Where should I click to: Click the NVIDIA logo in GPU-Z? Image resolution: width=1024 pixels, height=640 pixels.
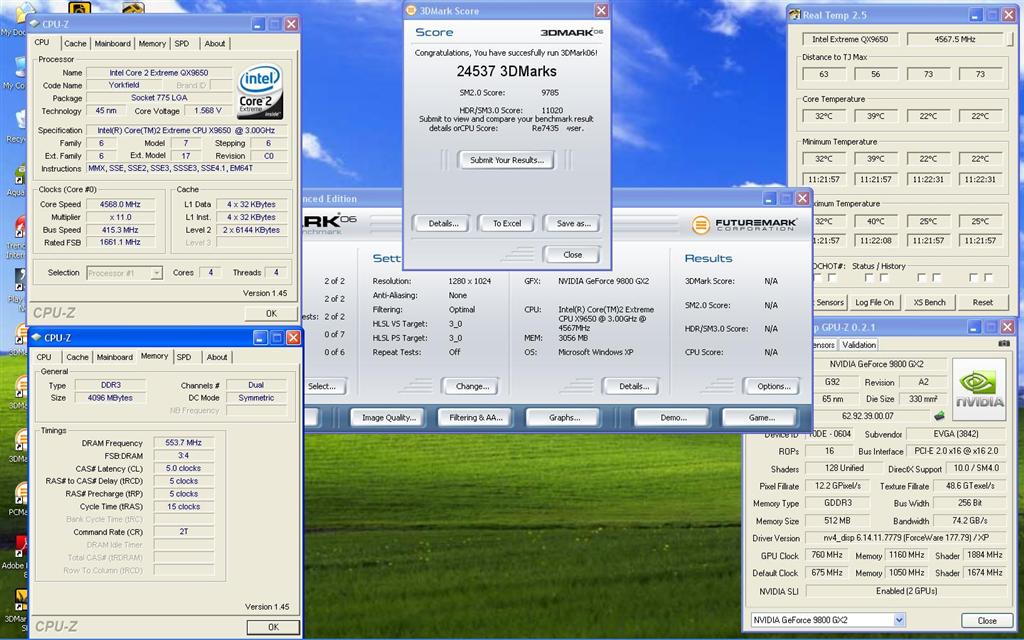979,389
